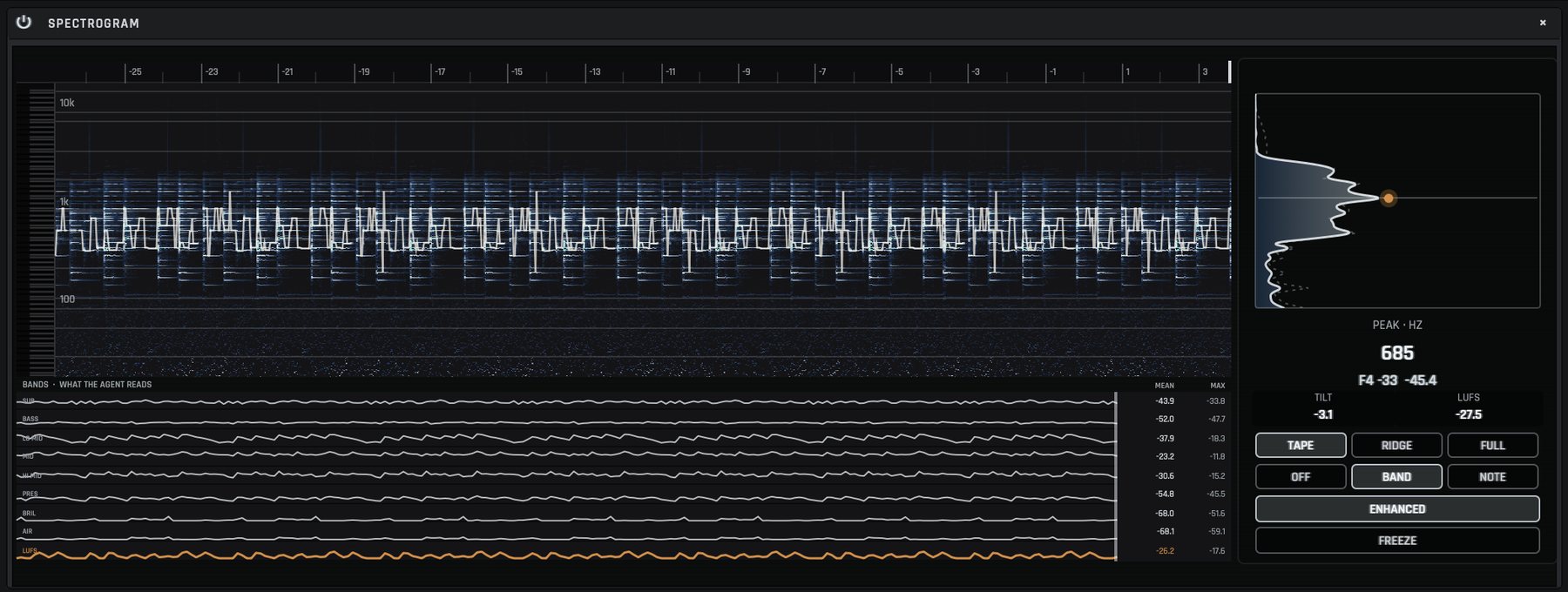Click the LUFS max value -17.5
The height and width of the screenshot is (592, 1568).
pos(1217,551)
